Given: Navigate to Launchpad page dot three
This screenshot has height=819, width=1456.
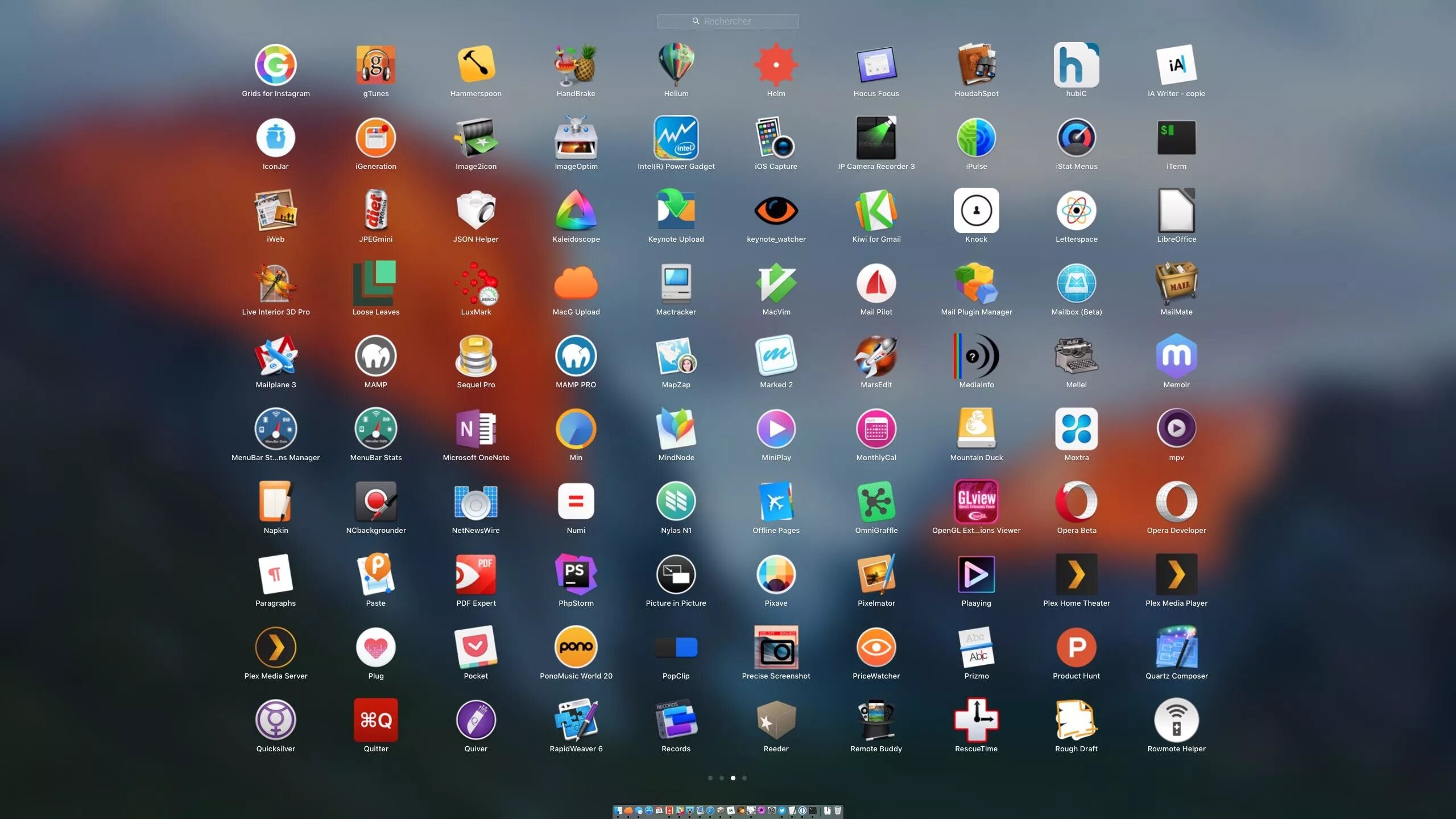Looking at the screenshot, I should [x=733, y=777].
